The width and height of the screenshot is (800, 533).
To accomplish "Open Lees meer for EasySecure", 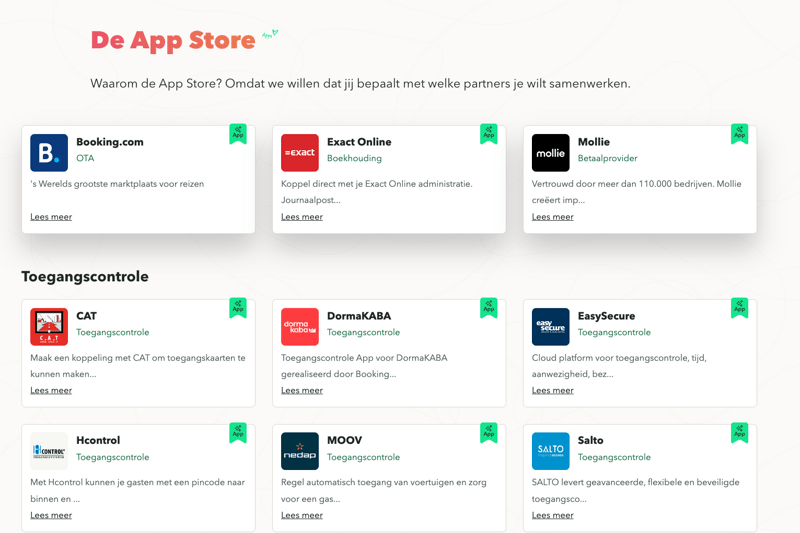I will pos(553,390).
